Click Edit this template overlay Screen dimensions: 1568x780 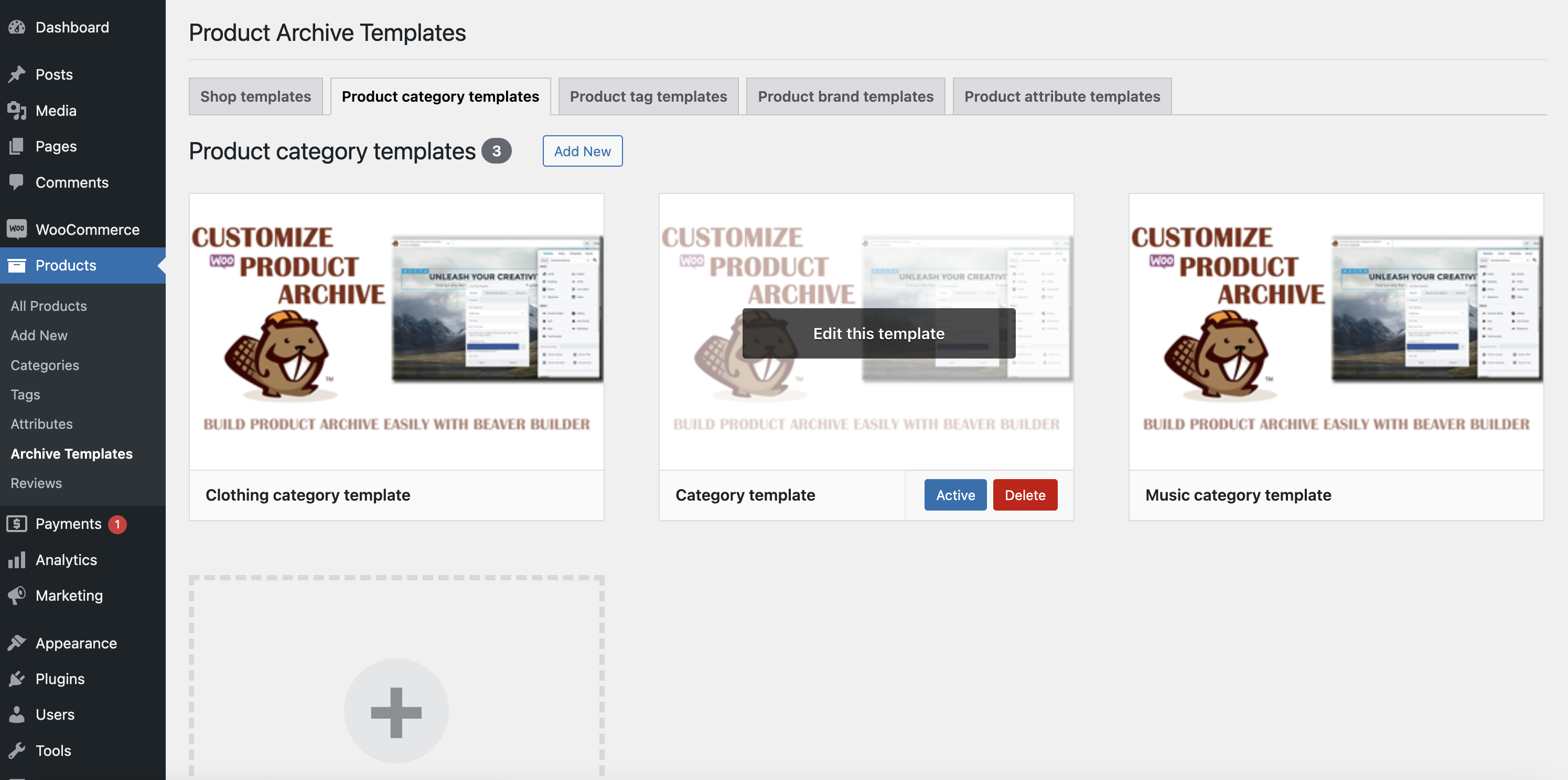coord(878,333)
